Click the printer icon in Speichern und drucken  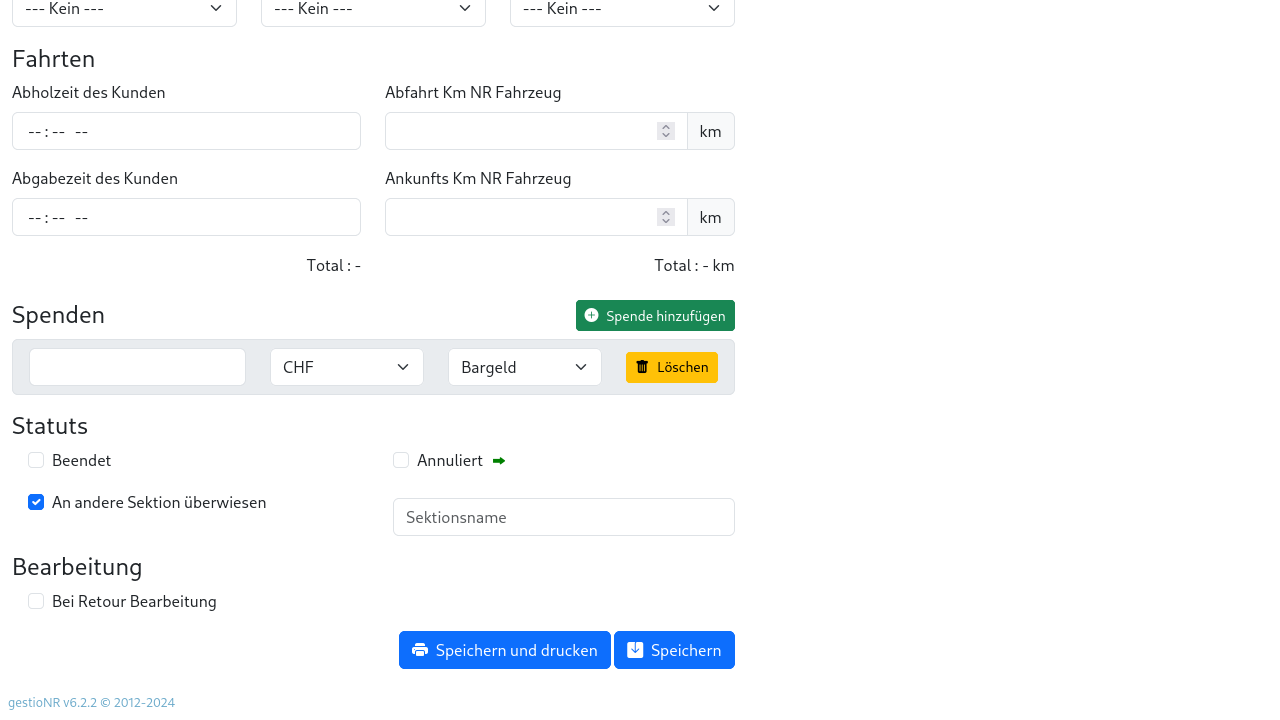point(420,650)
